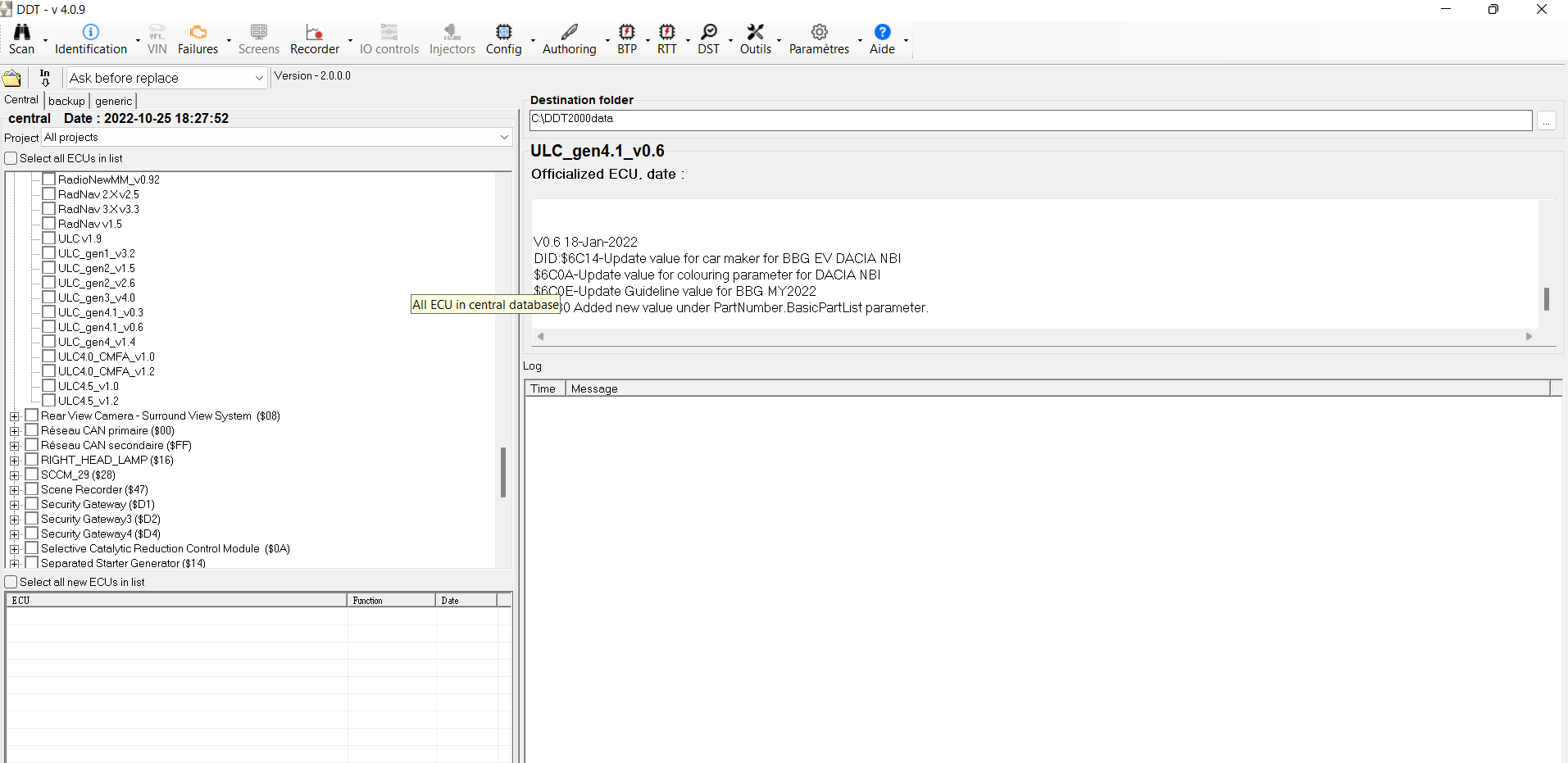Check the ULC_gen4.1_v0.6 entry
The image size is (1568, 763).
click(49, 326)
